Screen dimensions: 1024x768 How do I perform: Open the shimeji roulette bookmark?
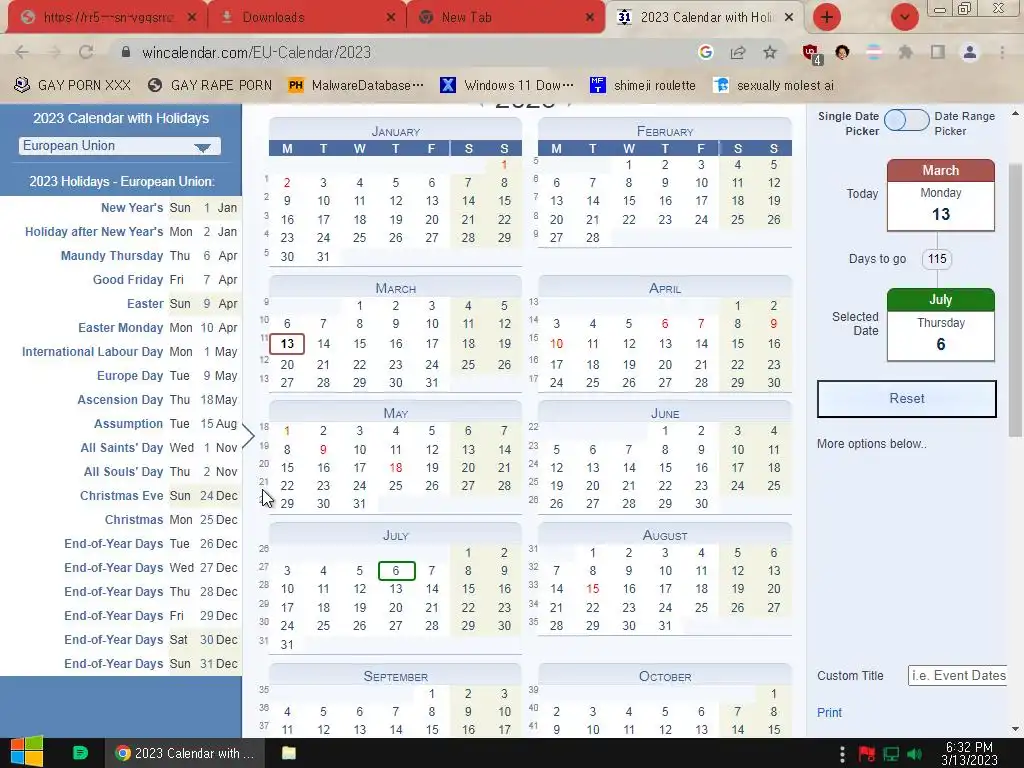tap(643, 85)
